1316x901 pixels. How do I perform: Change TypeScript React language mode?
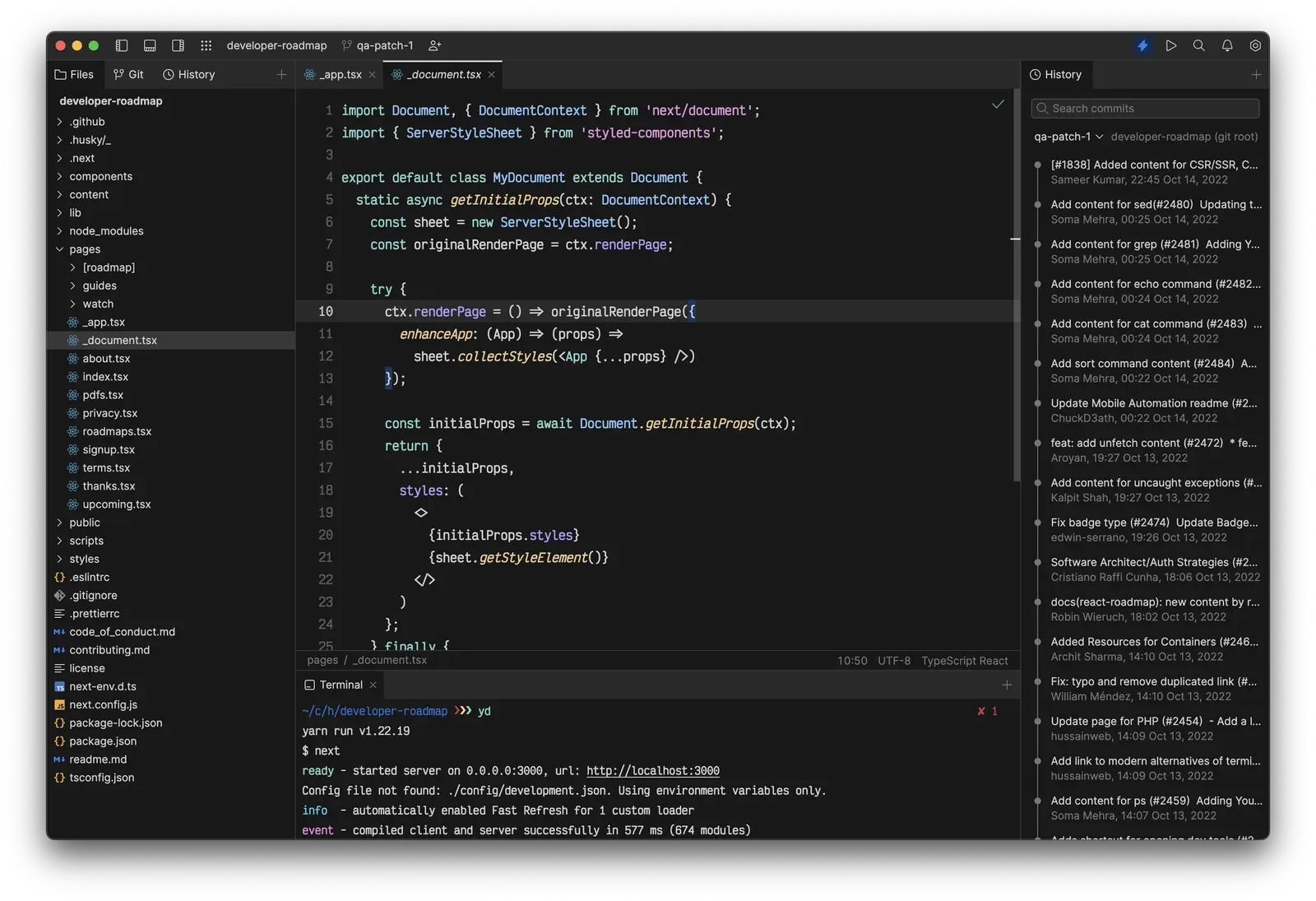tap(964, 661)
